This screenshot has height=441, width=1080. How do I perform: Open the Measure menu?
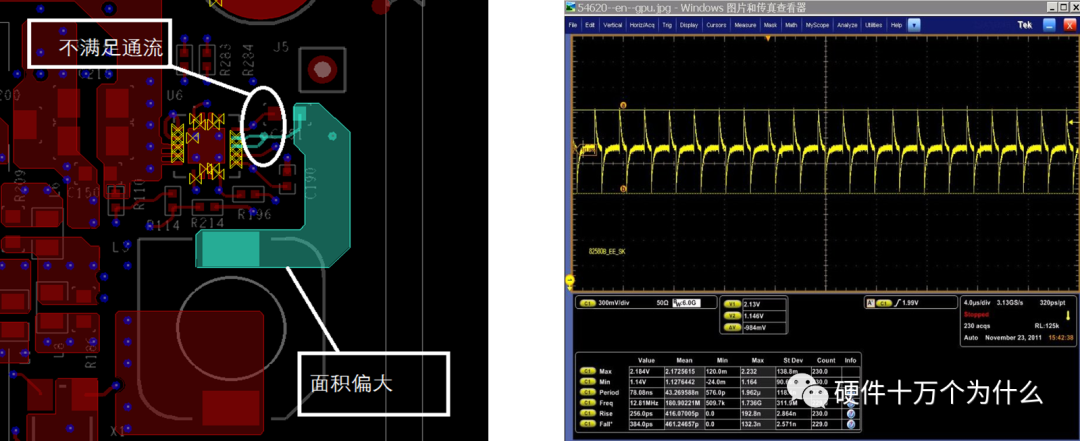click(745, 24)
